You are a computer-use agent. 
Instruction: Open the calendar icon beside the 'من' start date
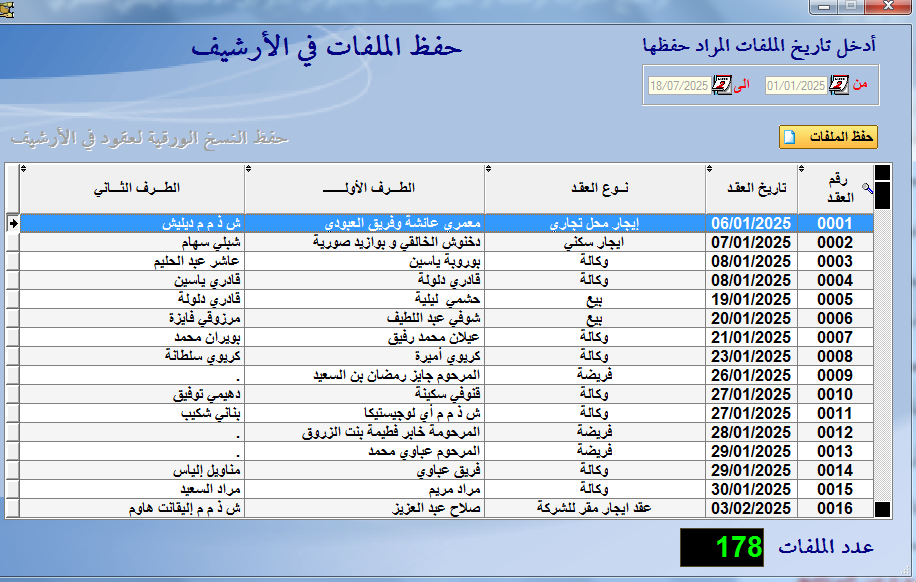click(839, 85)
